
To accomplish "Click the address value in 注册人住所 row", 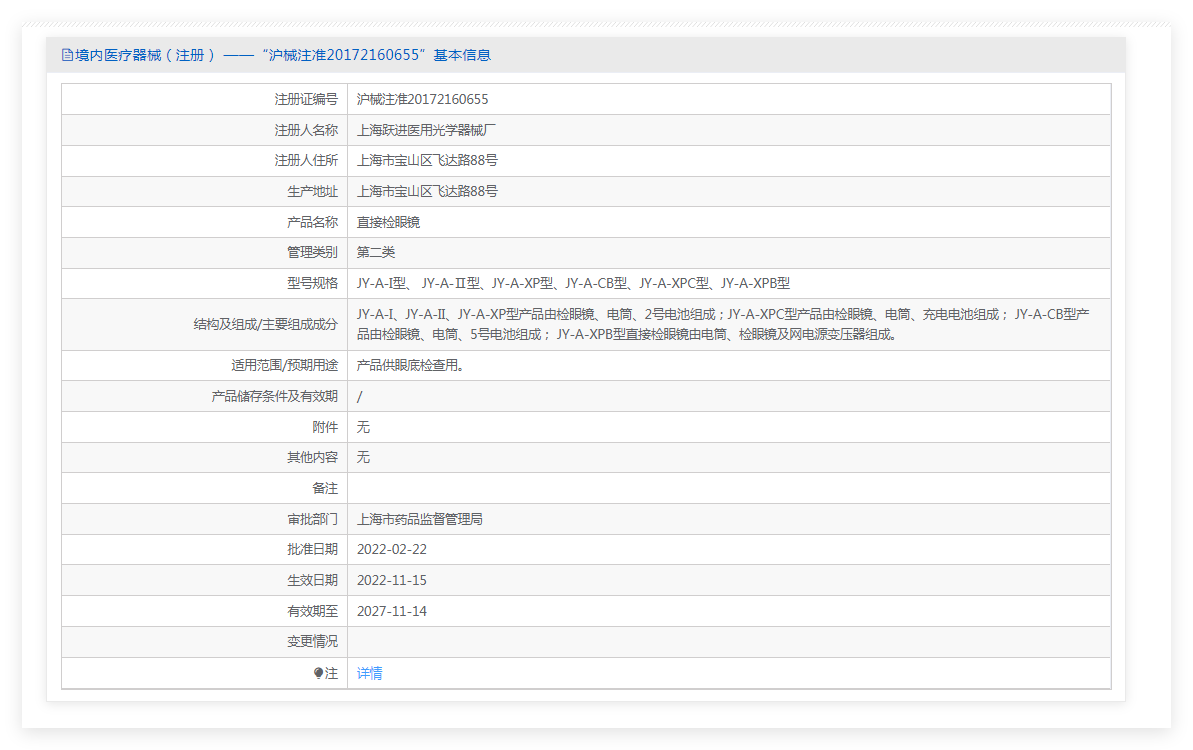I will pyautogui.click(x=427, y=160).
